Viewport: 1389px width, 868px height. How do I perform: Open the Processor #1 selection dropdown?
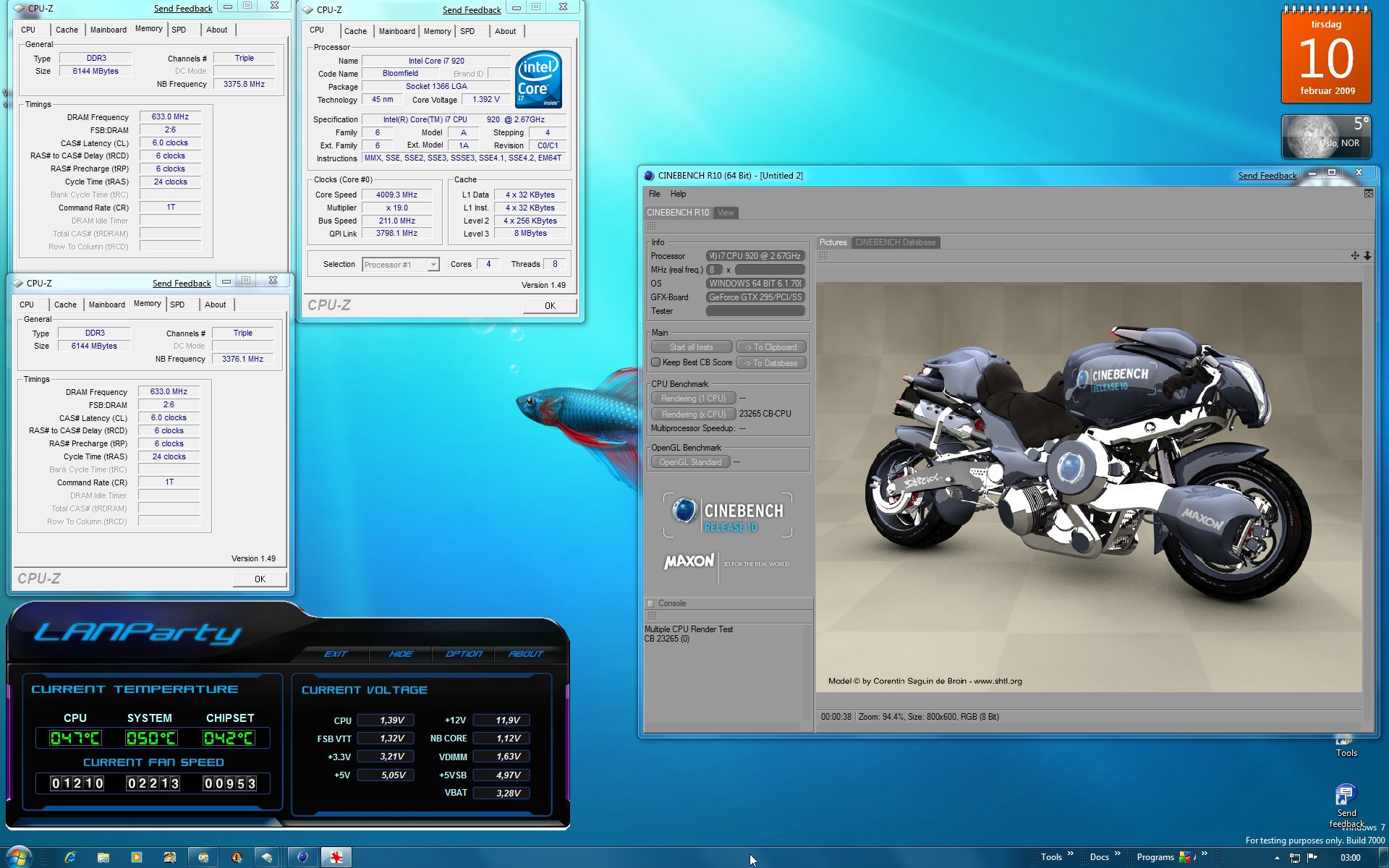click(x=401, y=265)
